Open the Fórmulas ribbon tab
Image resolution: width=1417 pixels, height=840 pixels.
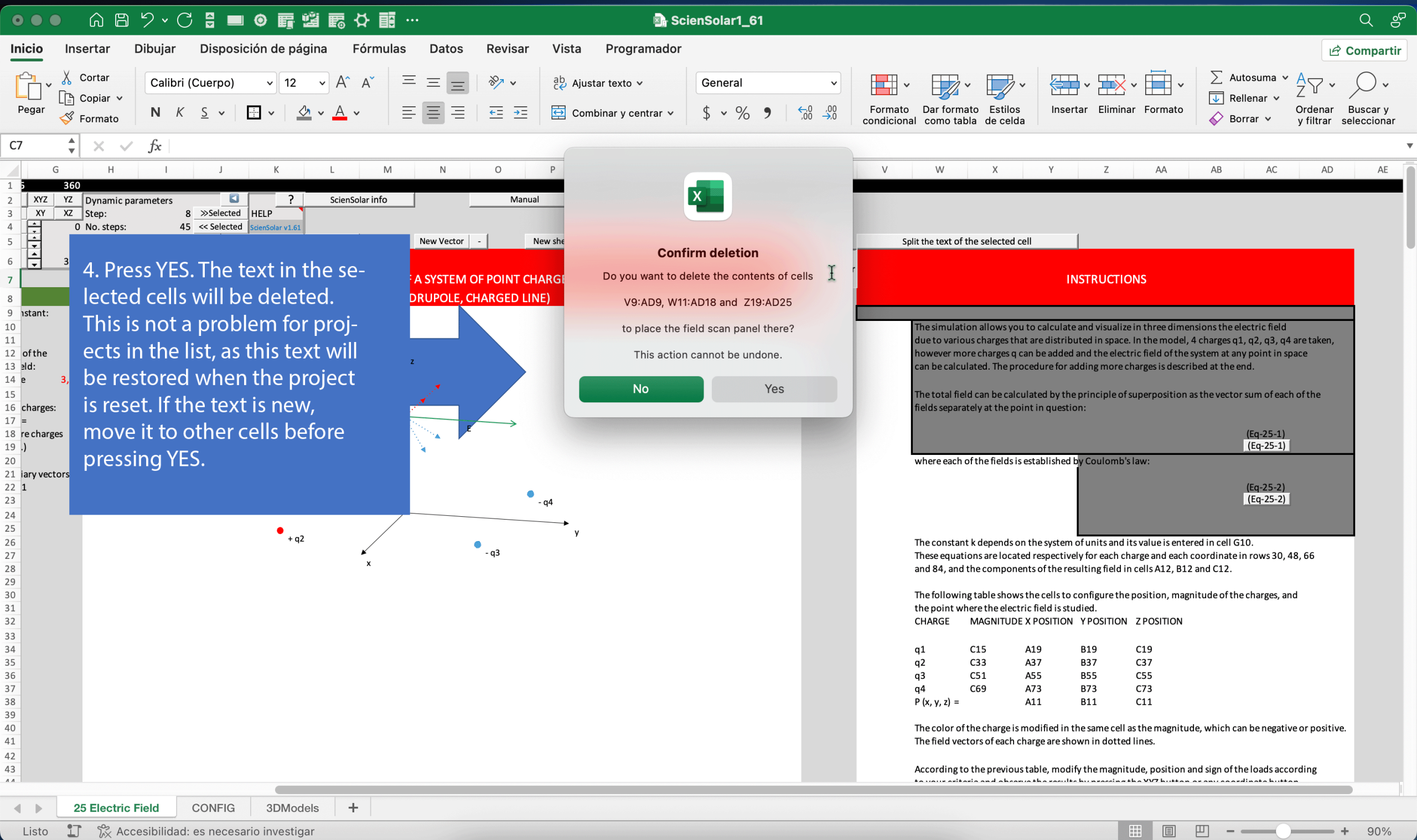[x=379, y=49]
